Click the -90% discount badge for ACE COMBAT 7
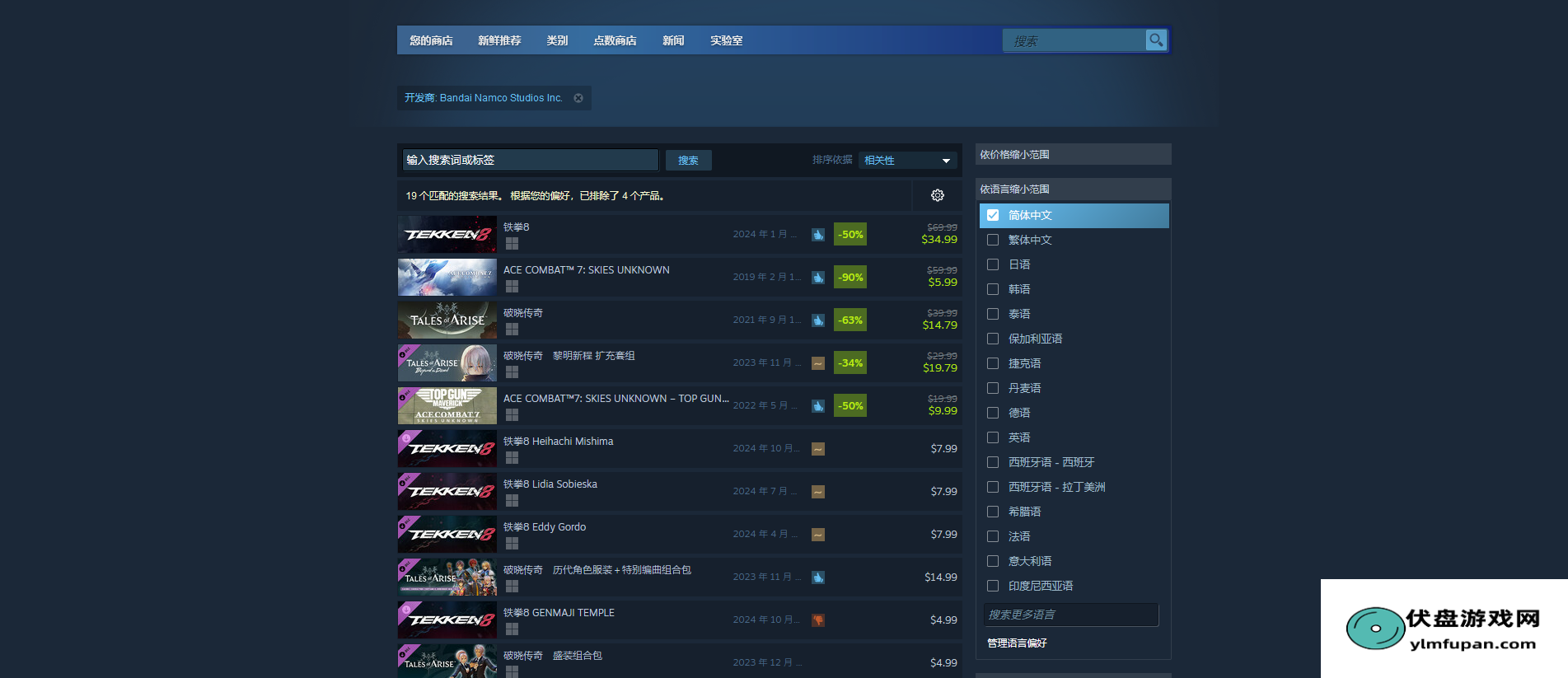This screenshot has width=1568, height=678. pos(850,278)
